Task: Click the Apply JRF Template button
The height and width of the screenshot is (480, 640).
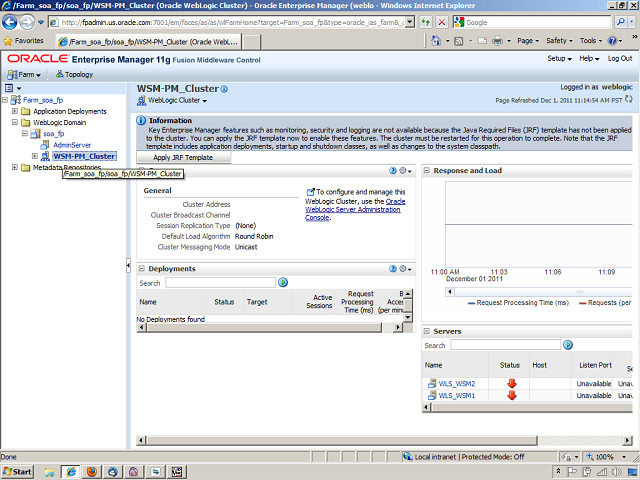Action: click(x=183, y=157)
